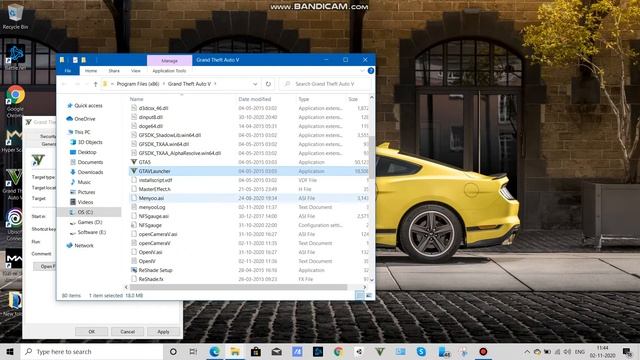Click the Manage contextual tab

[x=169, y=60]
